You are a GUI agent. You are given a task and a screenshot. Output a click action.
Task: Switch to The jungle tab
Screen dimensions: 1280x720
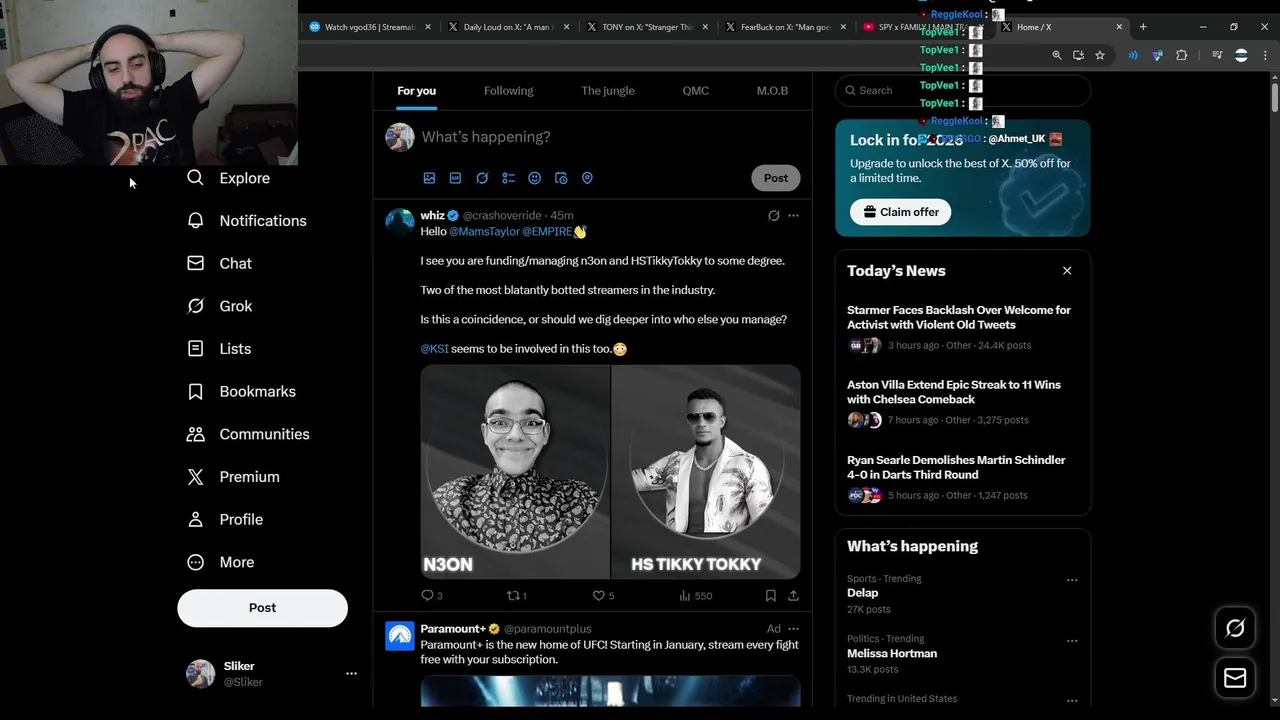pos(608,91)
